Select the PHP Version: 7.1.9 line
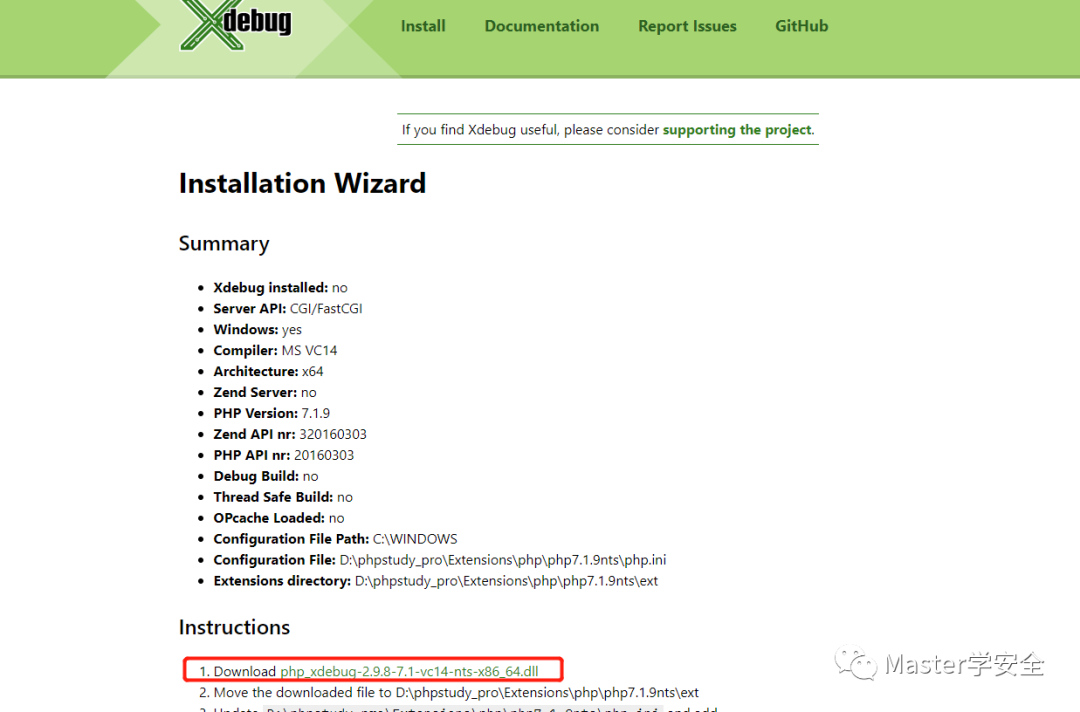Image resolution: width=1080 pixels, height=712 pixels. tap(271, 413)
